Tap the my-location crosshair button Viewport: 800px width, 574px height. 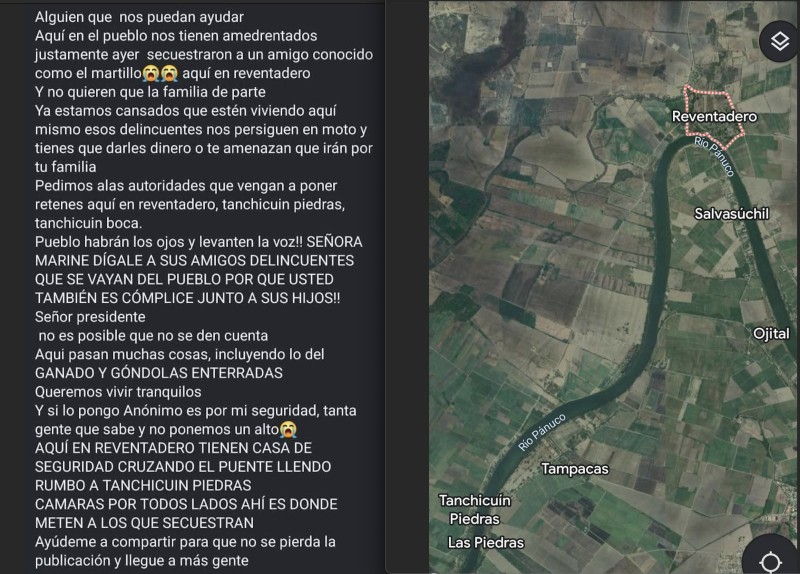click(x=770, y=560)
